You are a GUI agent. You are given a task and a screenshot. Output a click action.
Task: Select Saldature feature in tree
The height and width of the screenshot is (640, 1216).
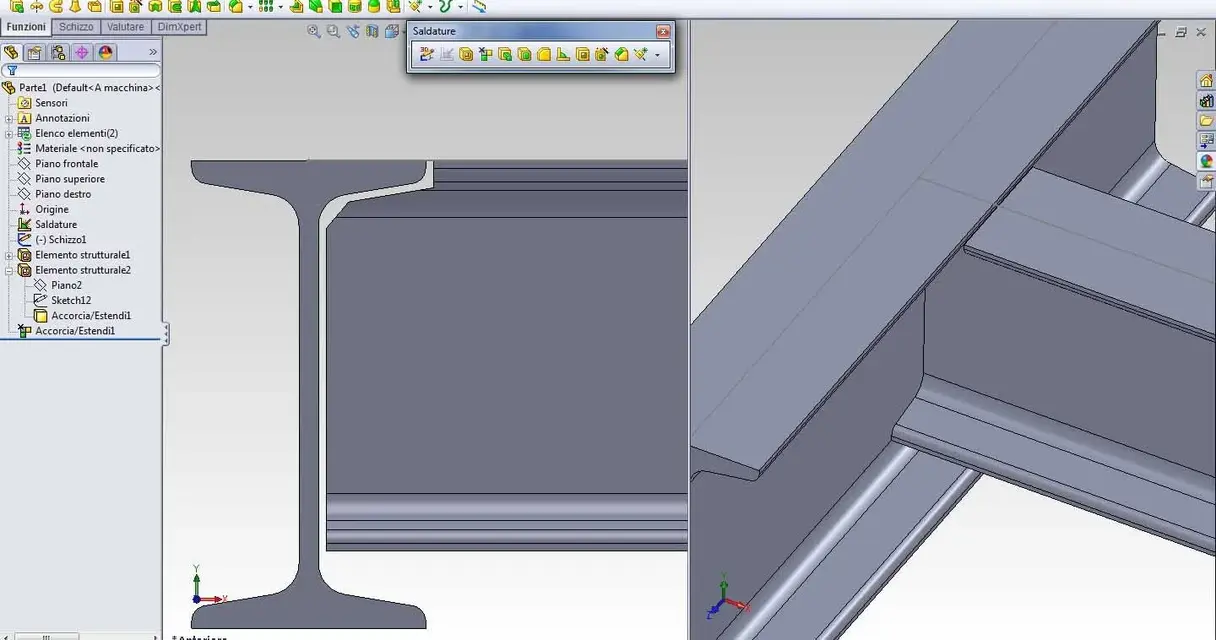click(56, 225)
